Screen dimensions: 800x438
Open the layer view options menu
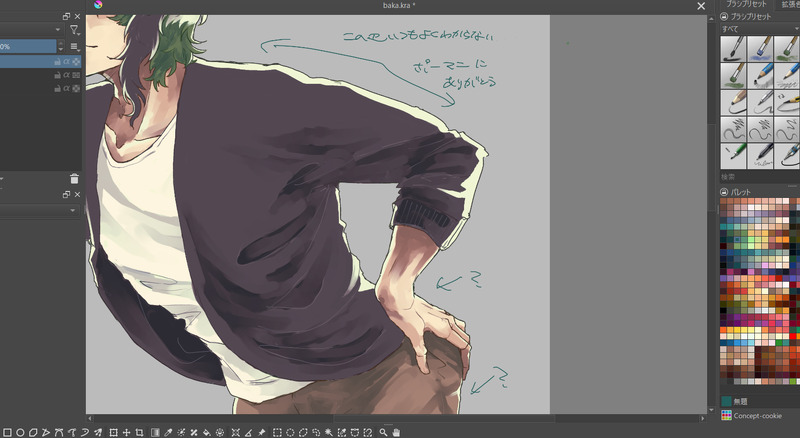coord(74,47)
